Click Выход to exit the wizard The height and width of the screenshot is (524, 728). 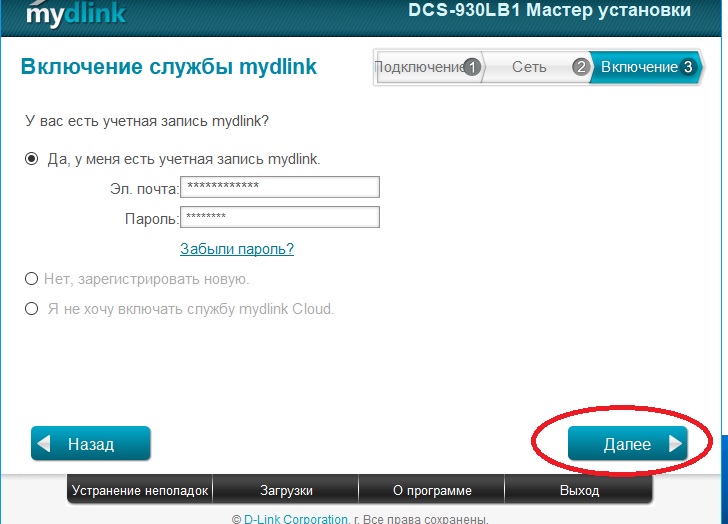coord(579,490)
